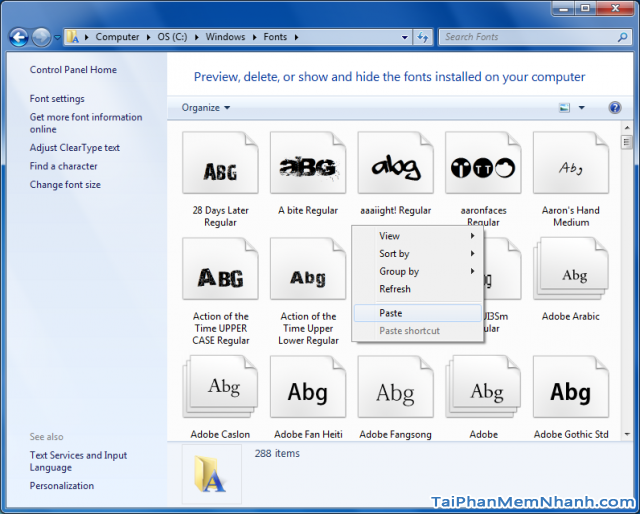
Task: Click the Fonts folder icon in address bar
Action: [73, 37]
